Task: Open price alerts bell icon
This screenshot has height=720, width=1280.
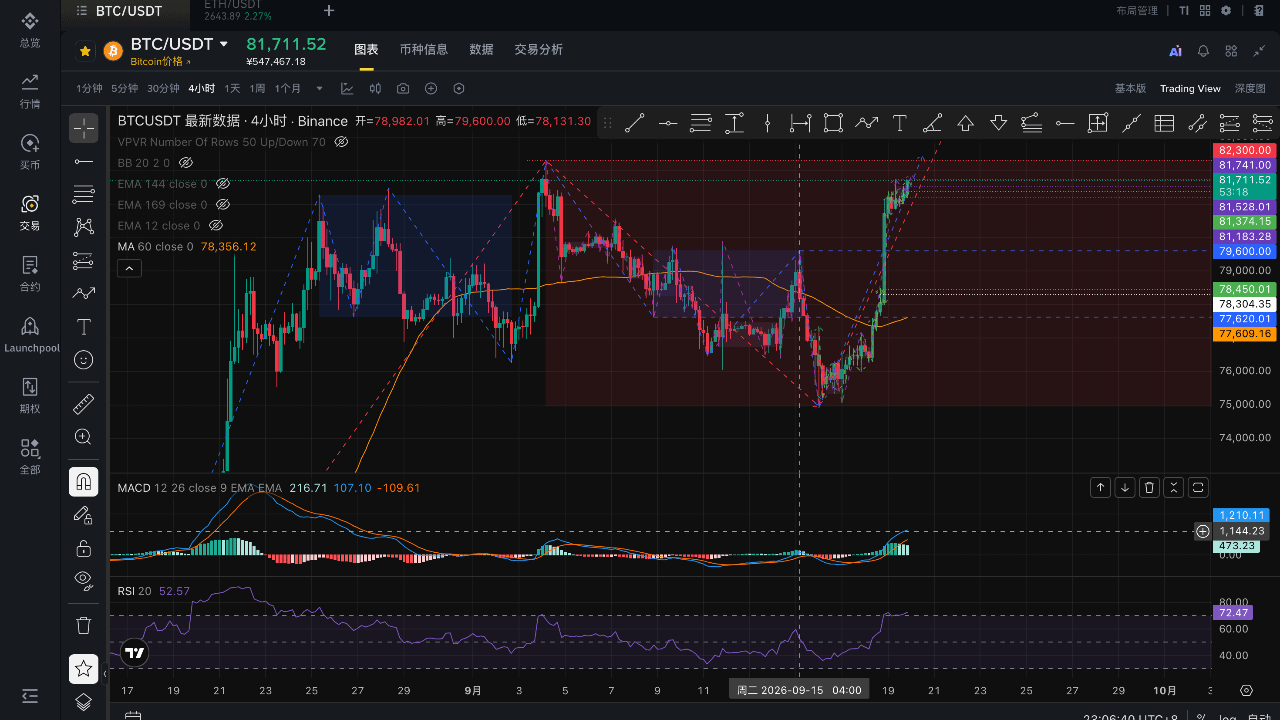Action: click(x=1204, y=51)
